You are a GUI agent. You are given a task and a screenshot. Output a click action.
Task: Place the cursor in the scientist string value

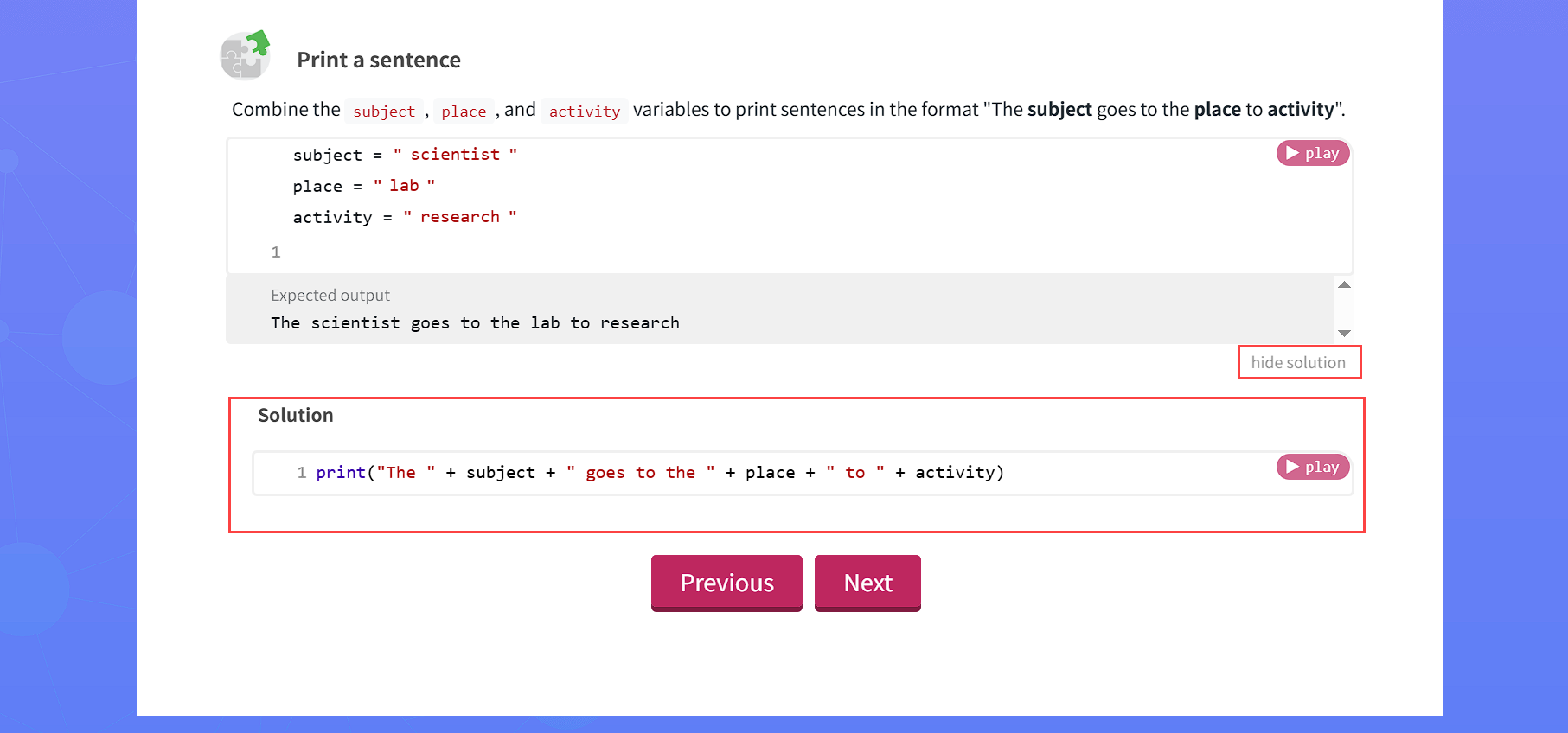pyautogui.click(x=455, y=154)
